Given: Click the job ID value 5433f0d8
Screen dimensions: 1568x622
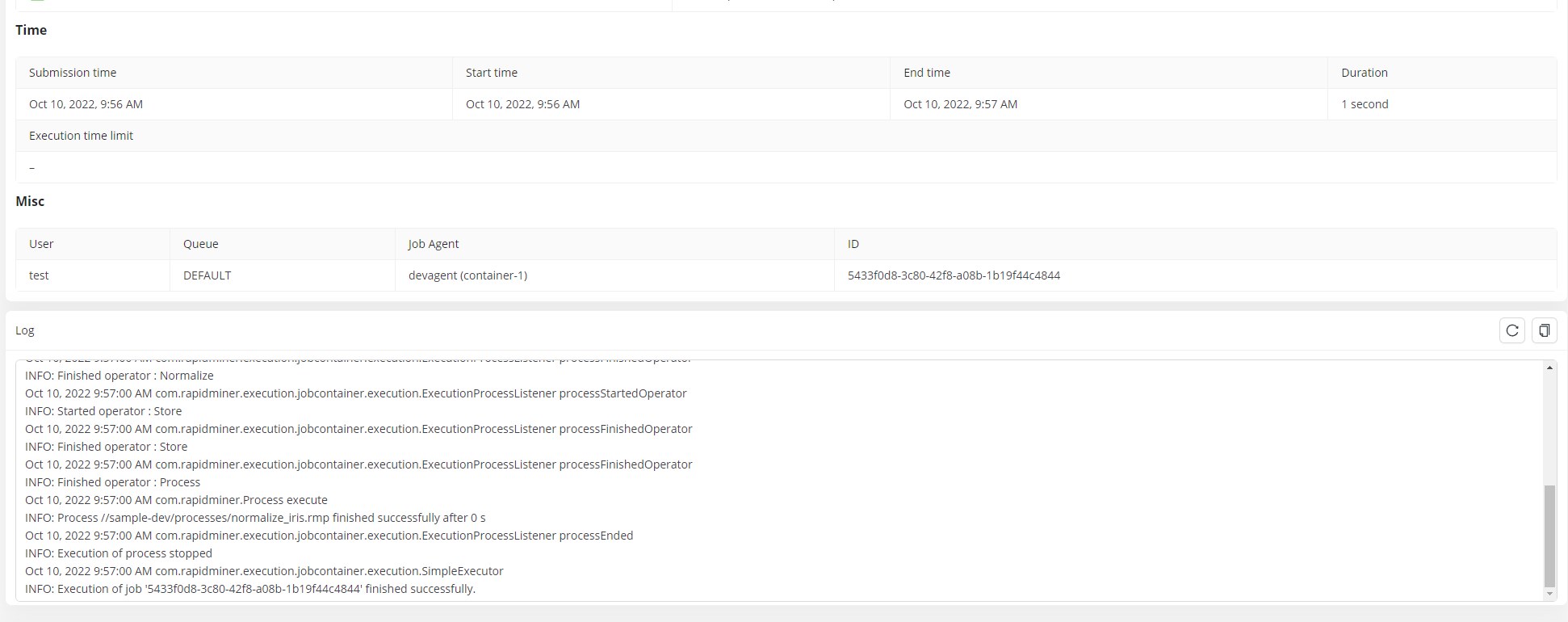Looking at the screenshot, I should [953, 275].
